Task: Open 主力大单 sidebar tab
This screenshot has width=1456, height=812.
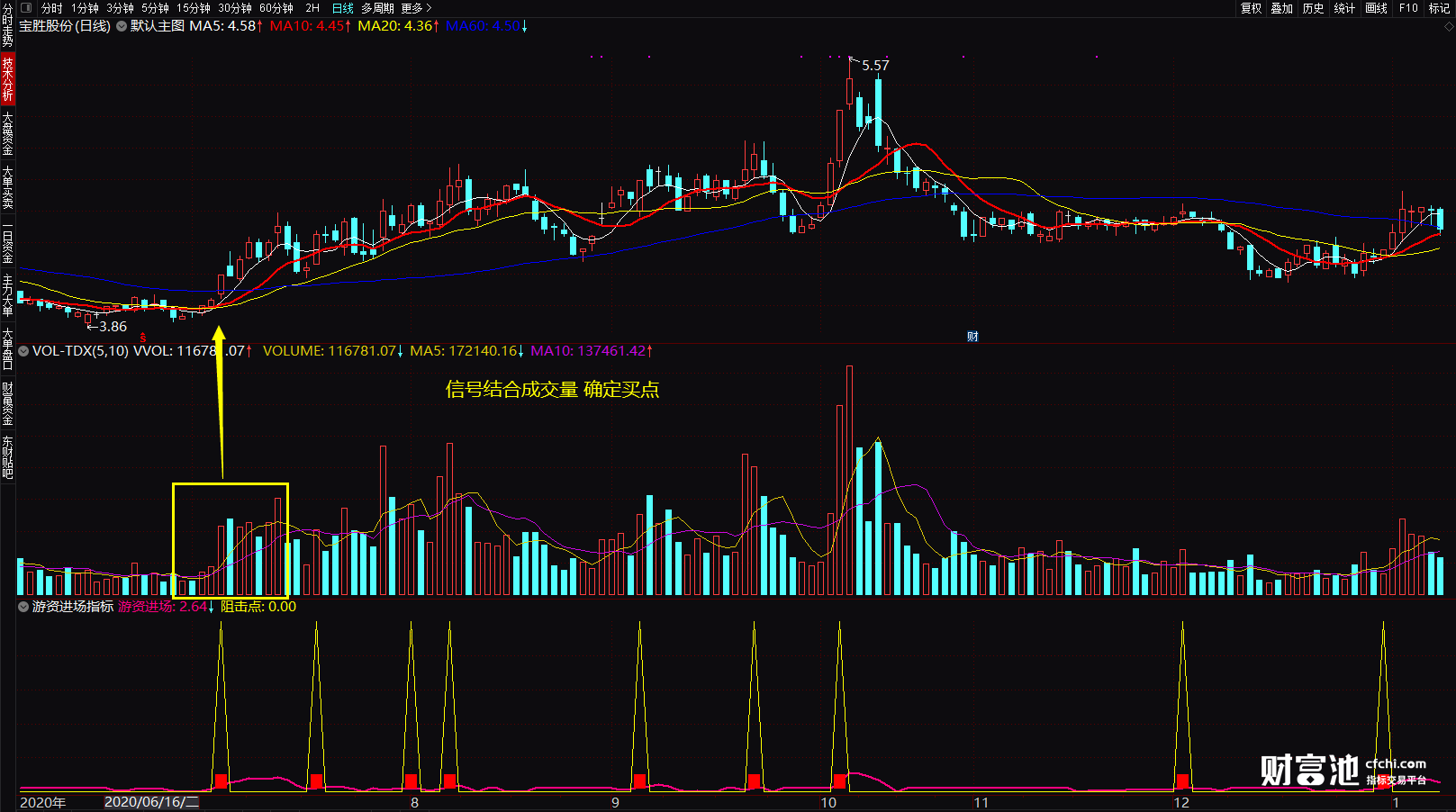Action: [7, 295]
